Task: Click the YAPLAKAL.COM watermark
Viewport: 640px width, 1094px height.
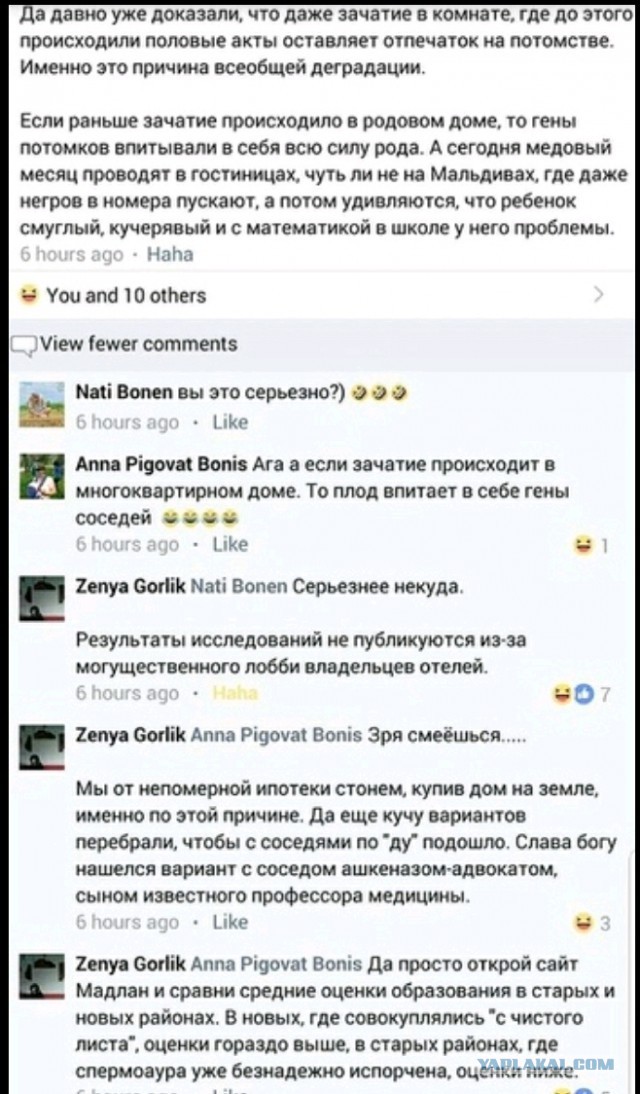Action: pyautogui.click(x=546, y=1064)
